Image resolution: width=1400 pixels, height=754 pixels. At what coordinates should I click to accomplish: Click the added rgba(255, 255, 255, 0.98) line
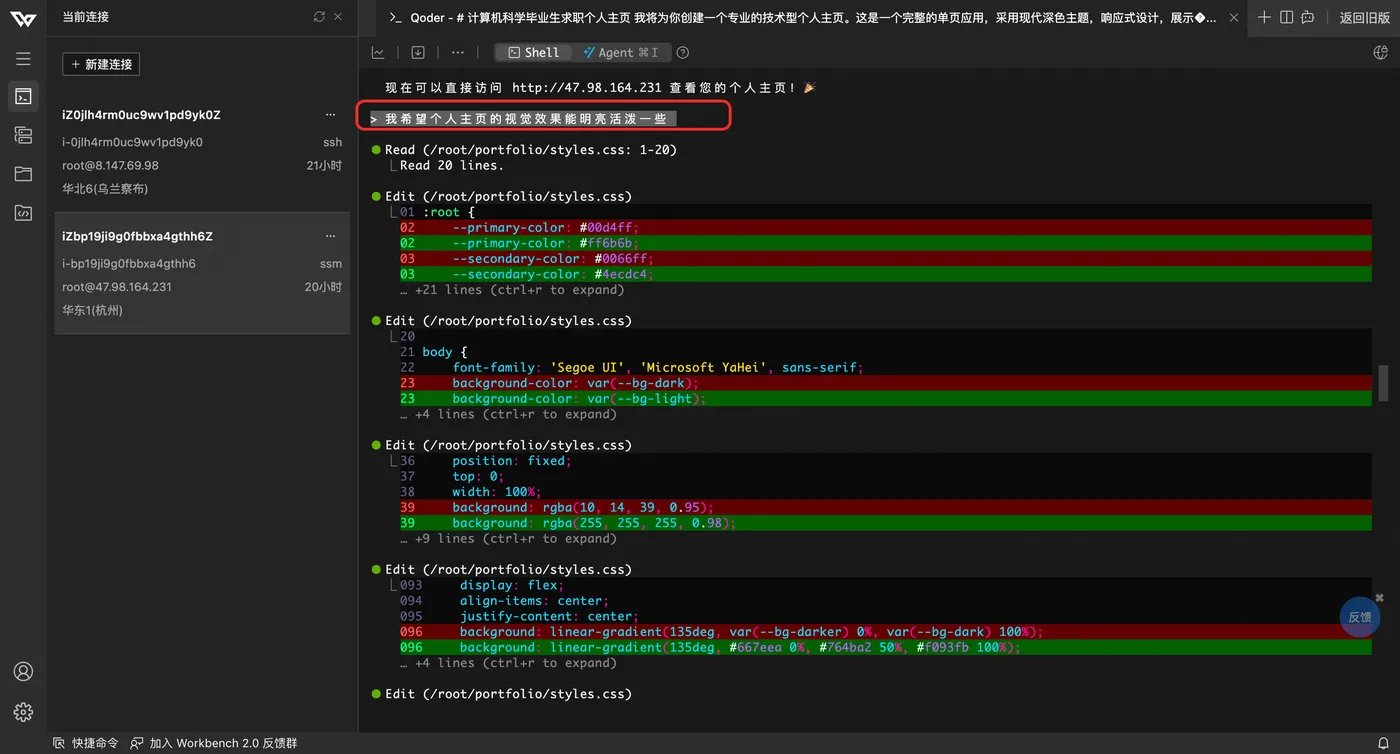(885, 523)
